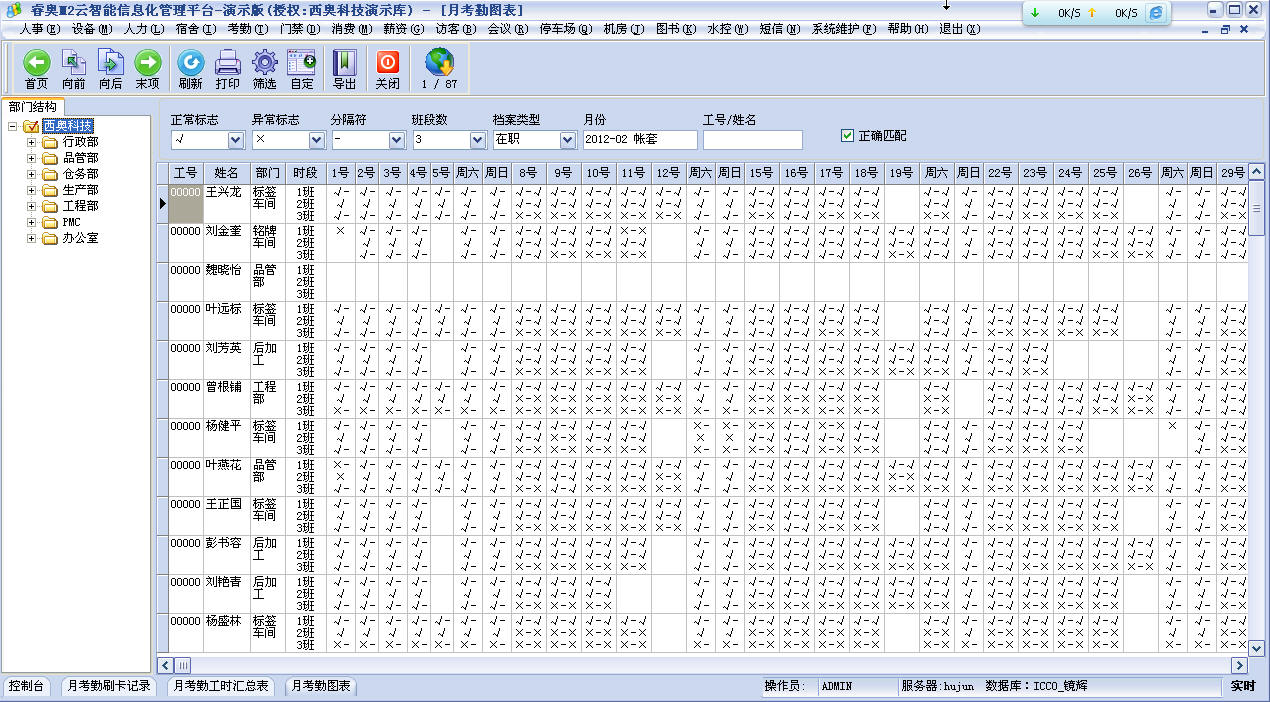Expand the 行政部 tree node
The height and width of the screenshot is (702, 1270).
(31, 142)
